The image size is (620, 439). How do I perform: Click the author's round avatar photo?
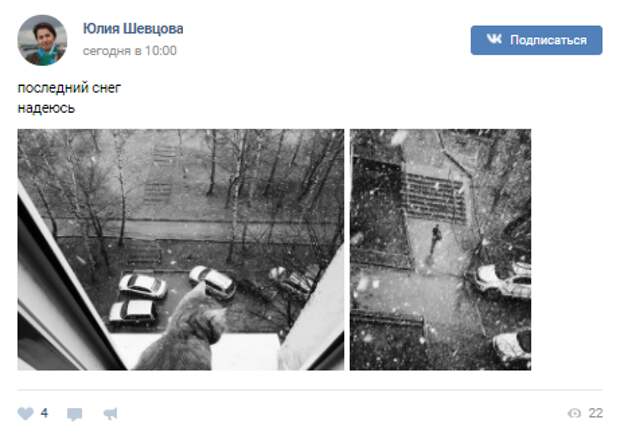(x=42, y=40)
